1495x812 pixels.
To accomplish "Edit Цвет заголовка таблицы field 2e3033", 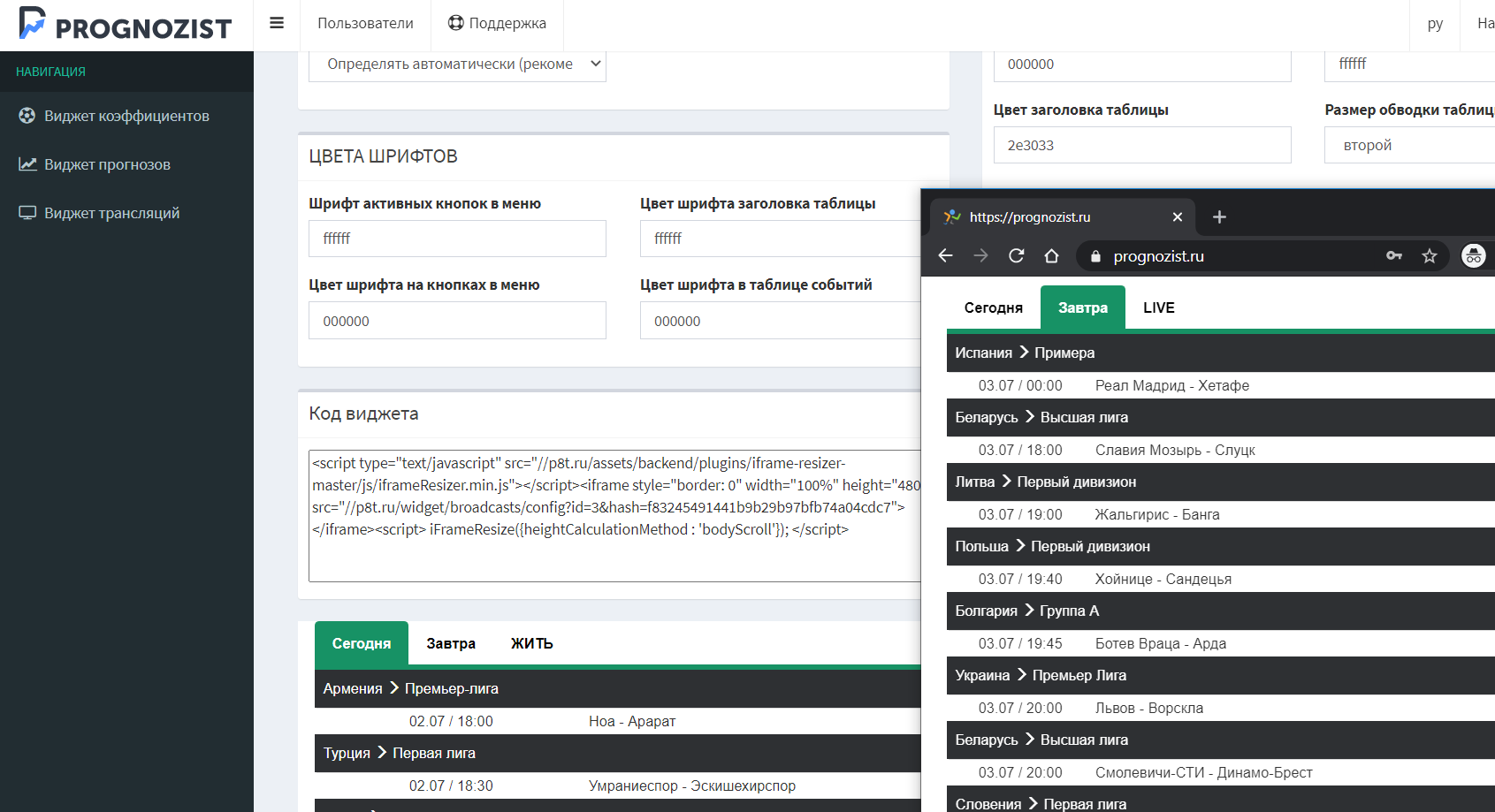I will pos(1142,145).
